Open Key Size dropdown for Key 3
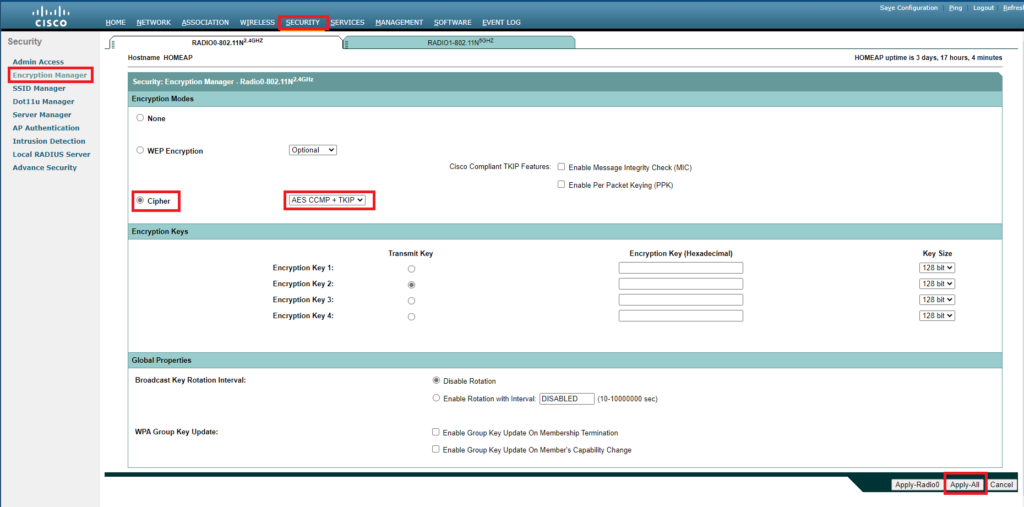Viewport: 1024px width, 507px height. [x=937, y=299]
